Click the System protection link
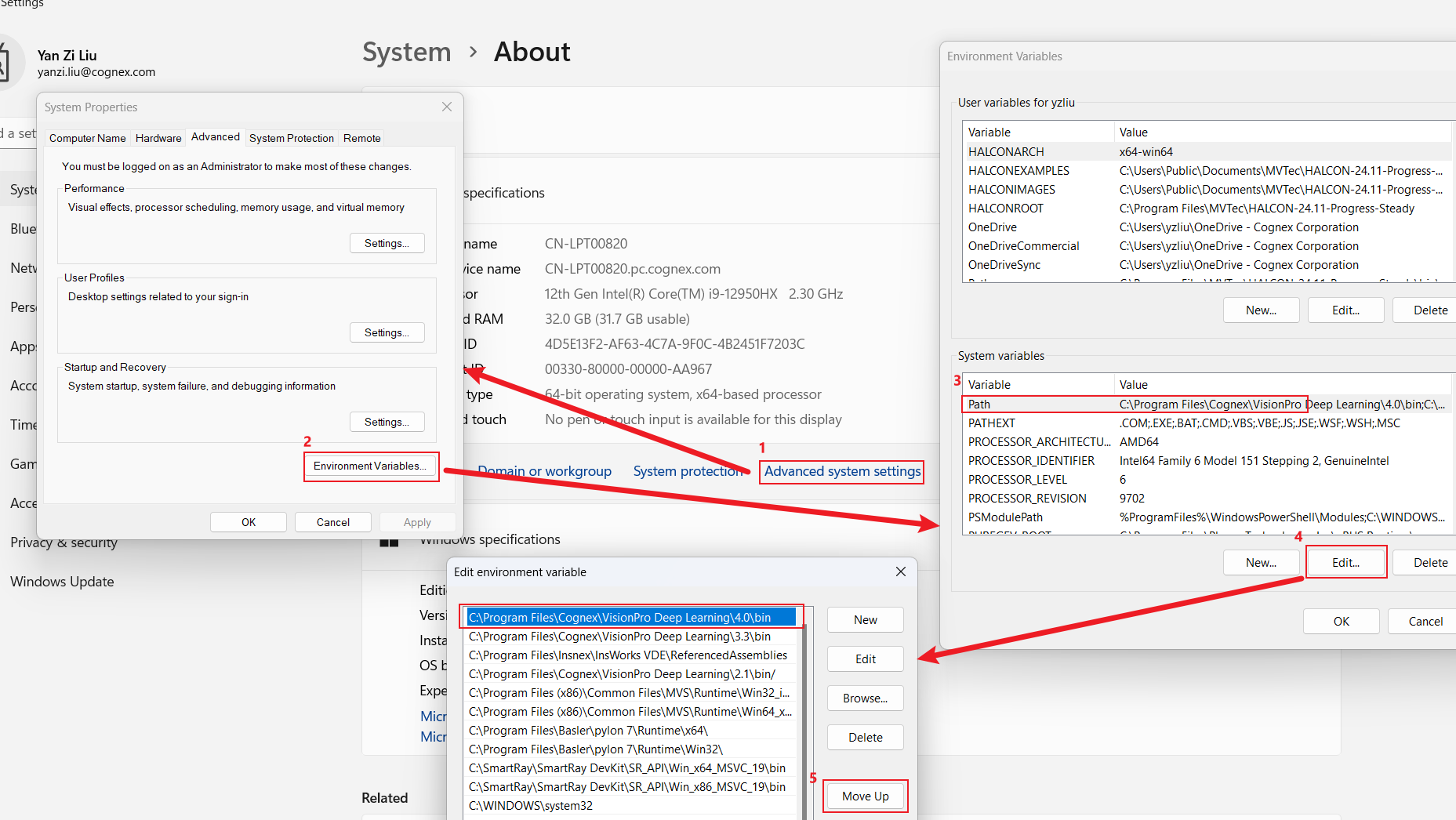Image resolution: width=1456 pixels, height=820 pixels. click(x=688, y=471)
